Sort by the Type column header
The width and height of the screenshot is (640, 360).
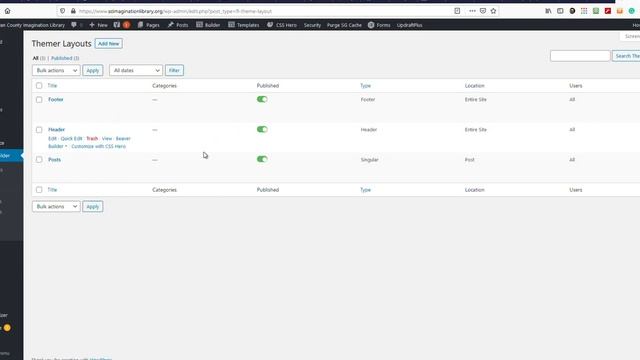tap(365, 86)
